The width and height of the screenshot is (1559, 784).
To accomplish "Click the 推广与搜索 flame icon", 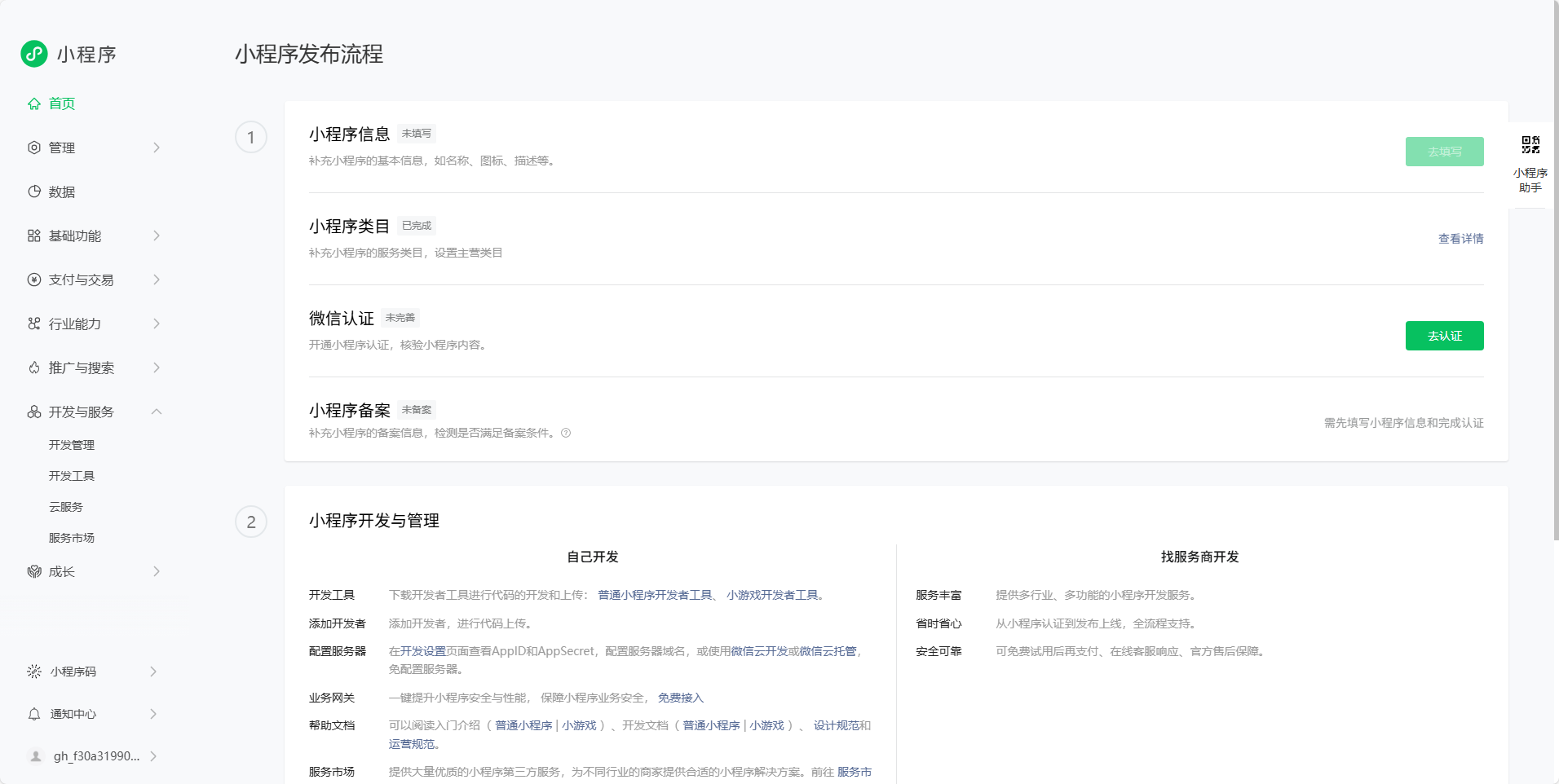I will pos(34,368).
